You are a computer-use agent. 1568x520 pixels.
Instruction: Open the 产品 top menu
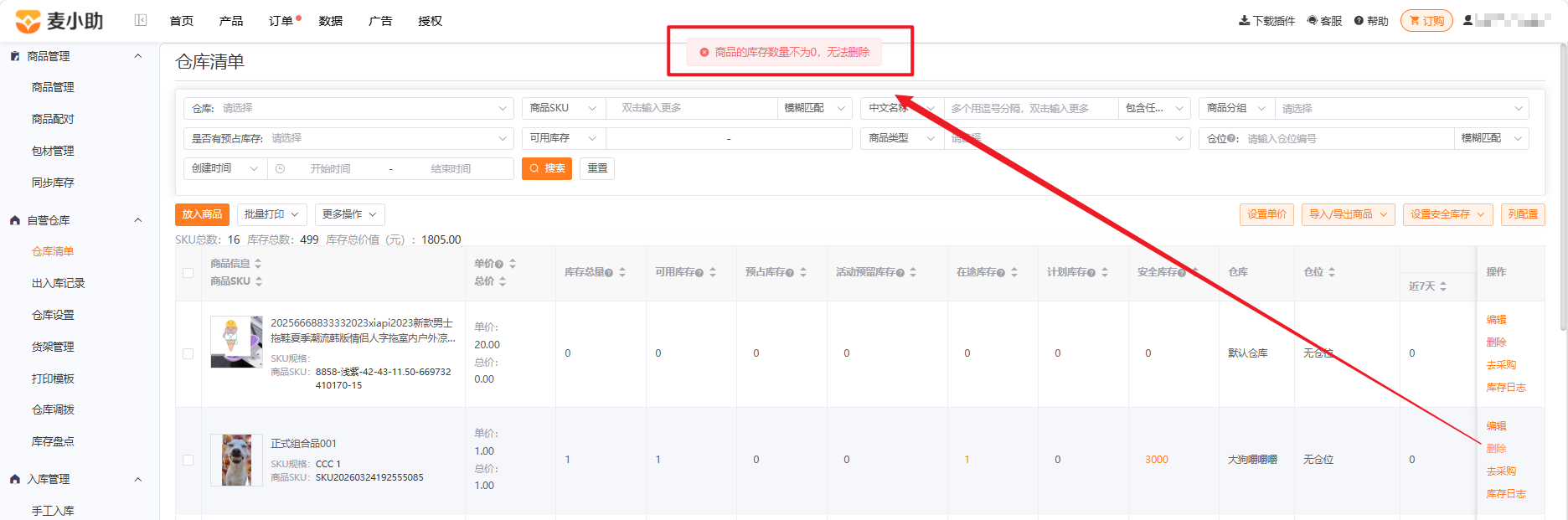pyautogui.click(x=231, y=21)
